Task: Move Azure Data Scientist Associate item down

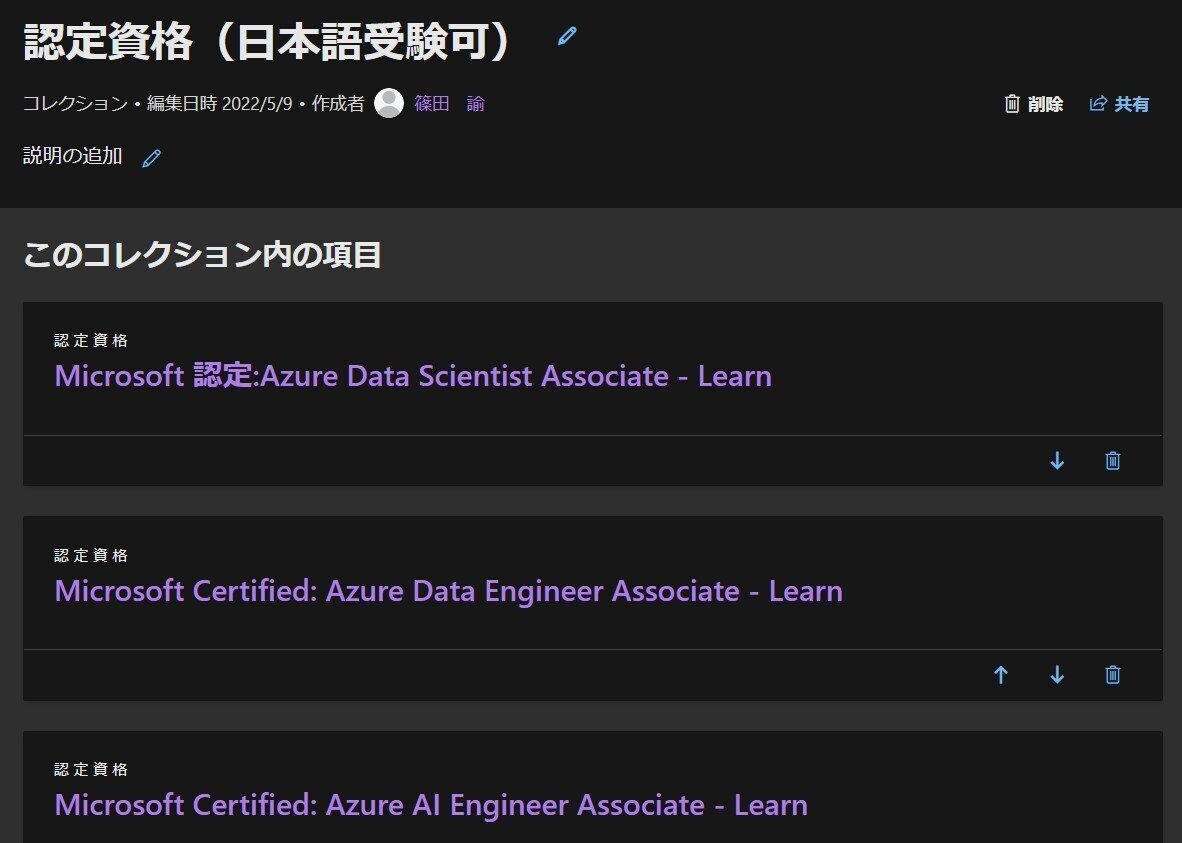Action: (1057, 461)
